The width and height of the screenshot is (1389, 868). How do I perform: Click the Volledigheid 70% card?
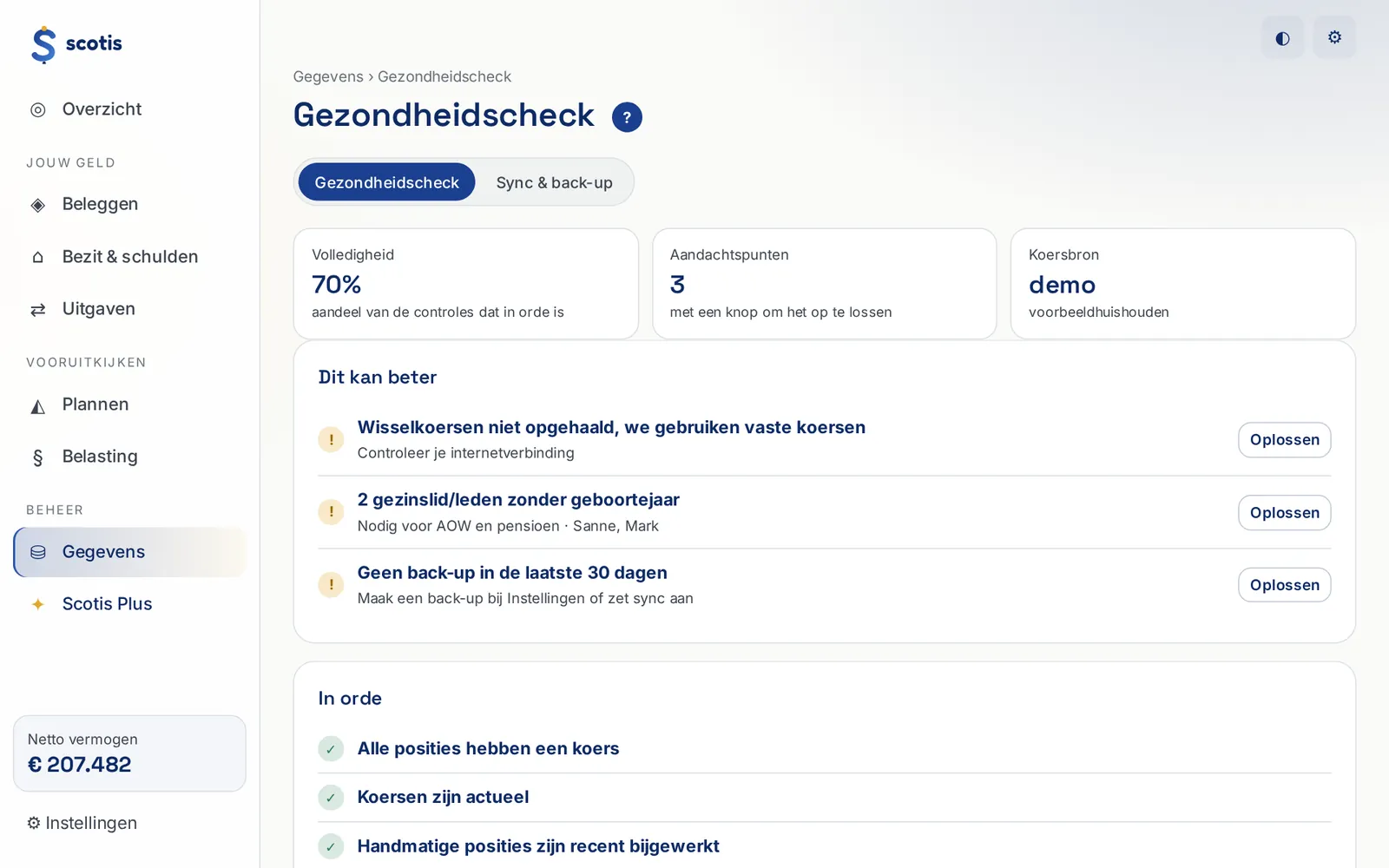click(x=466, y=284)
